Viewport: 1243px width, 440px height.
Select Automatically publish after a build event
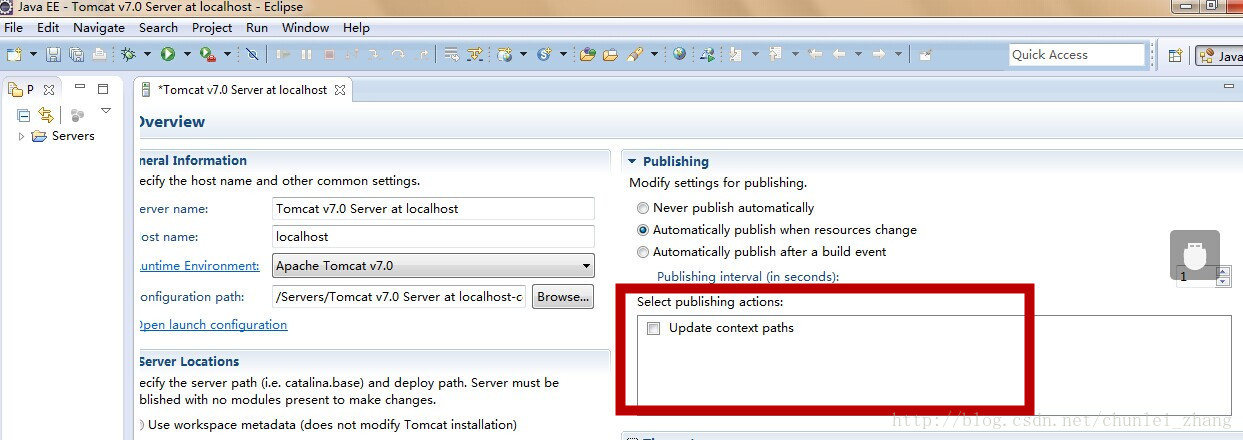tap(643, 252)
